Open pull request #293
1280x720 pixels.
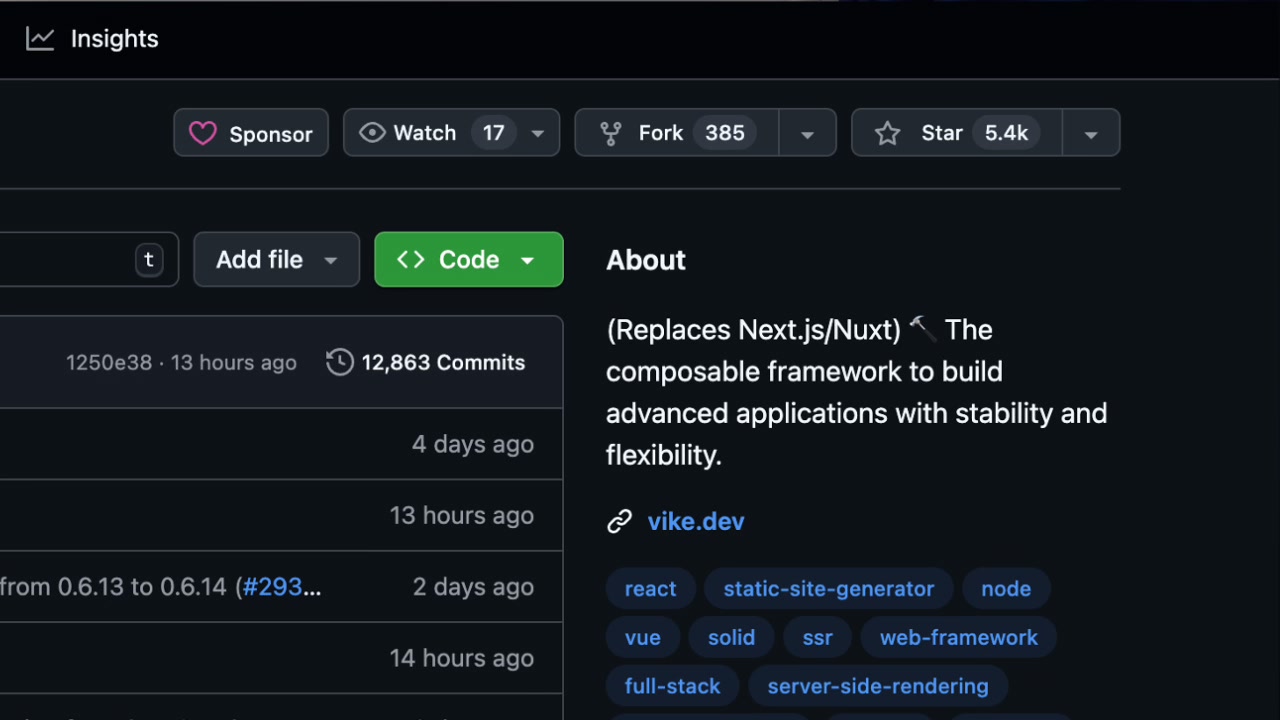coord(272,587)
